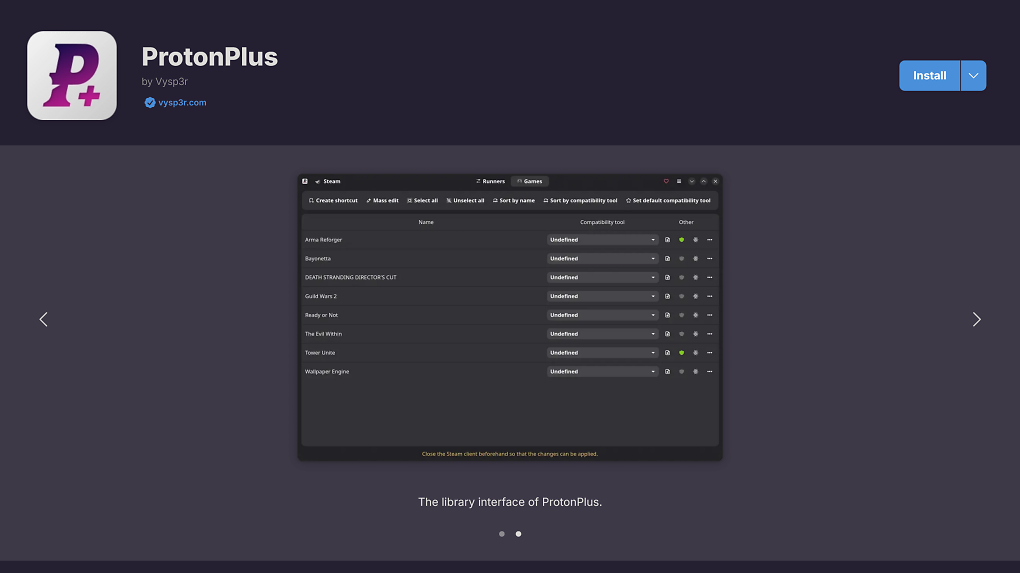Image resolution: width=1020 pixels, height=573 pixels.
Task: Click the blue Install button
Action: tap(929, 75)
